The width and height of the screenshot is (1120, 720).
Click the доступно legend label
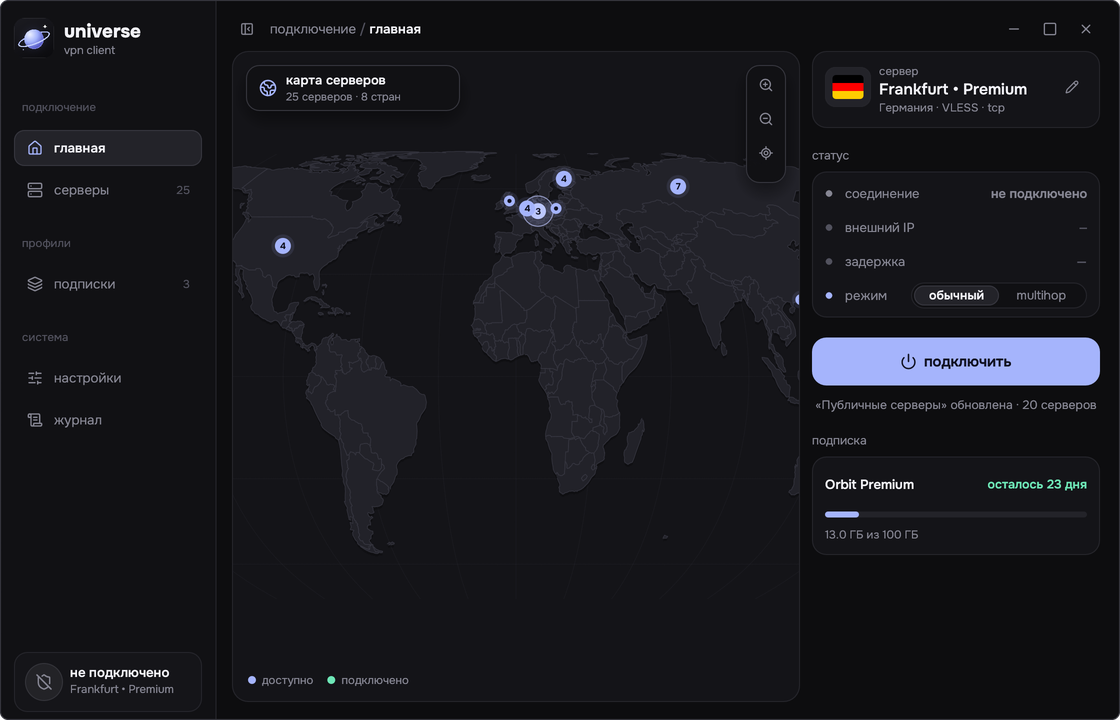click(x=287, y=680)
